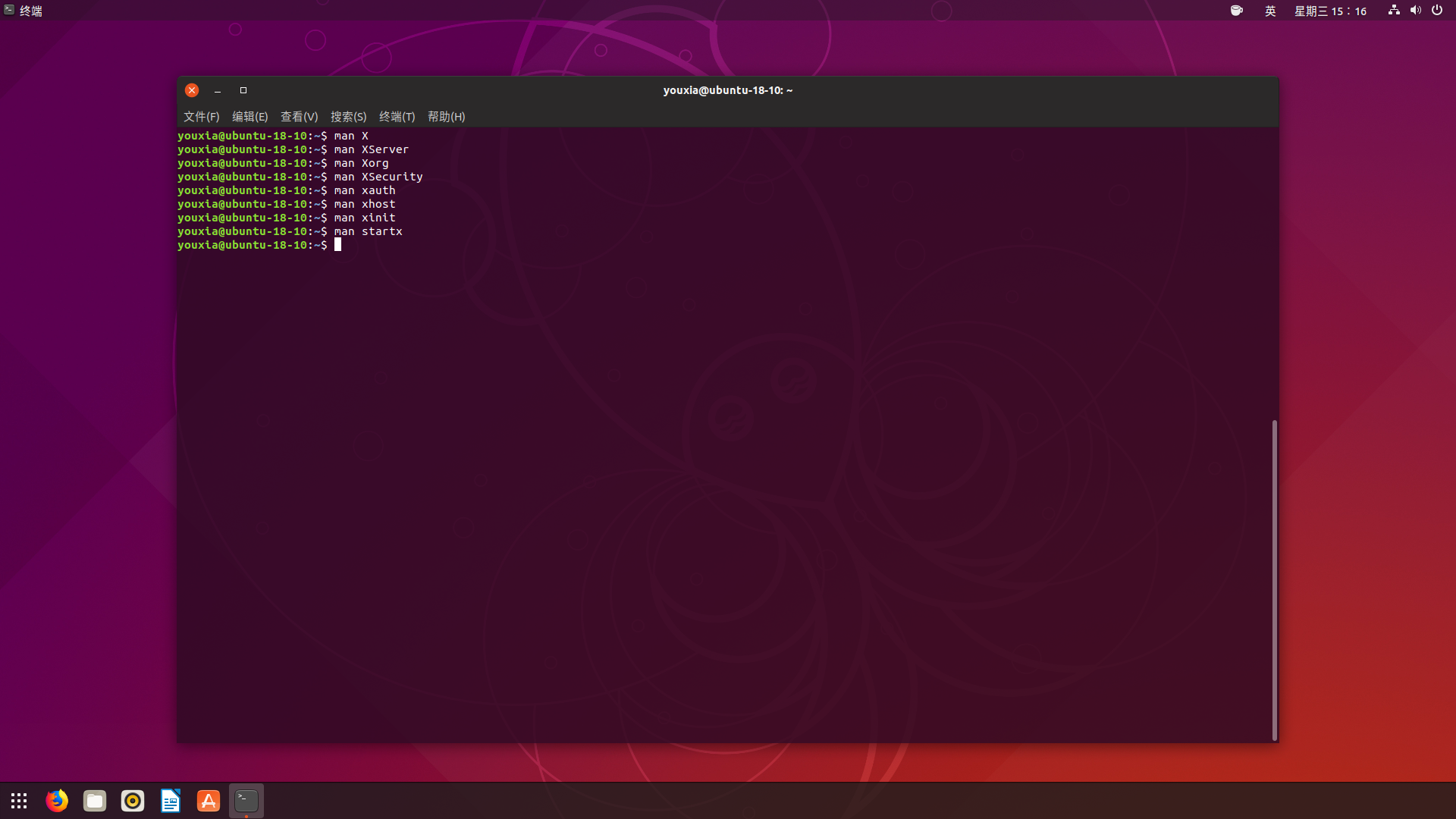The width and height of the screenshot is (1456, 819).
Task: Click the teacup tray indicator icon
Action: pos(1237,11)
